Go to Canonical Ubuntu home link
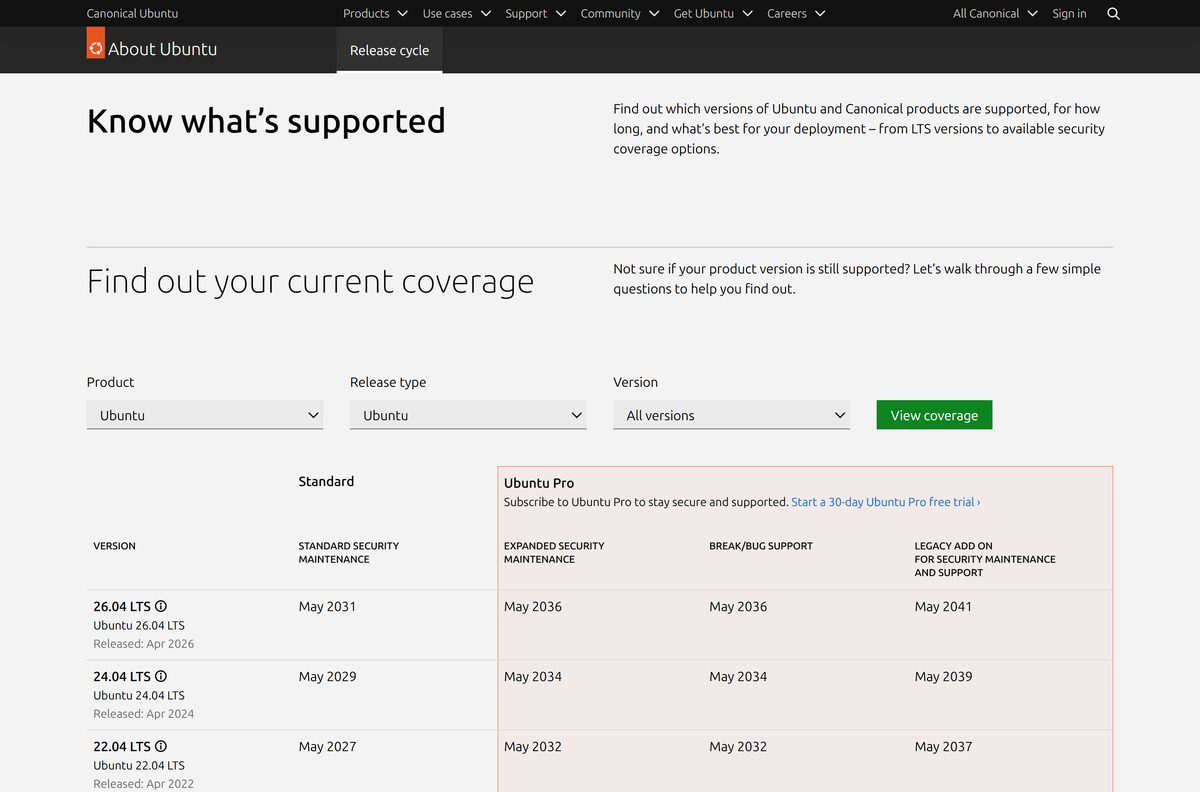 [132, 13]
